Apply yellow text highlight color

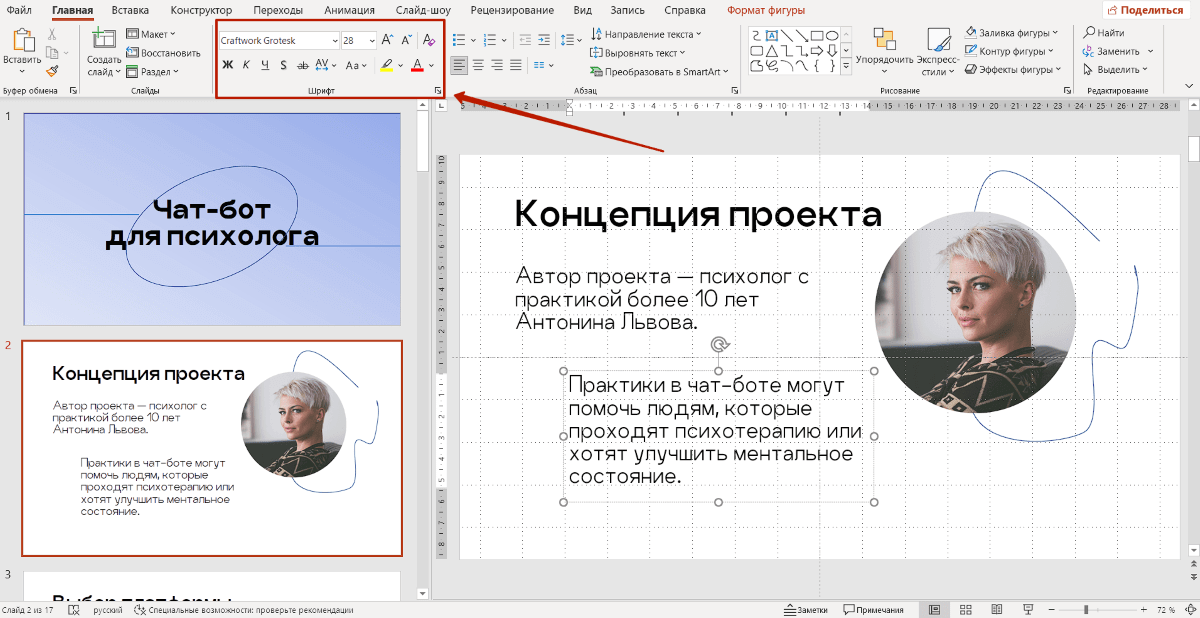(387, 65)
